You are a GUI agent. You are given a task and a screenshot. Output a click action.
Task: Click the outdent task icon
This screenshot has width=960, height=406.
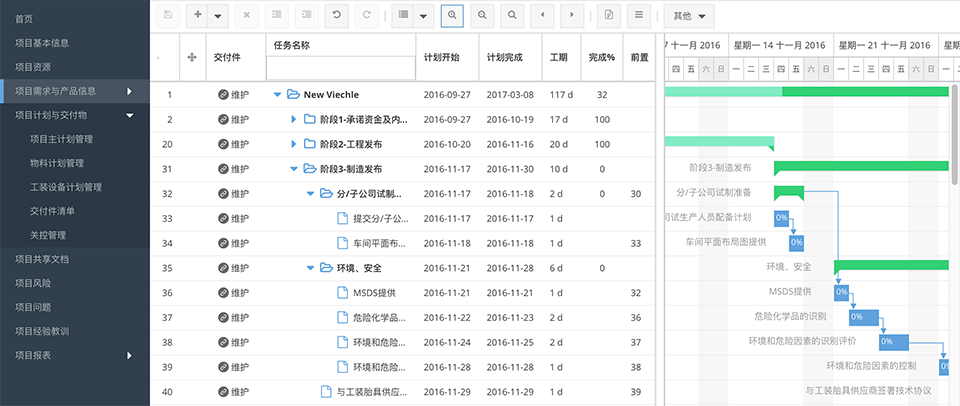277,15
